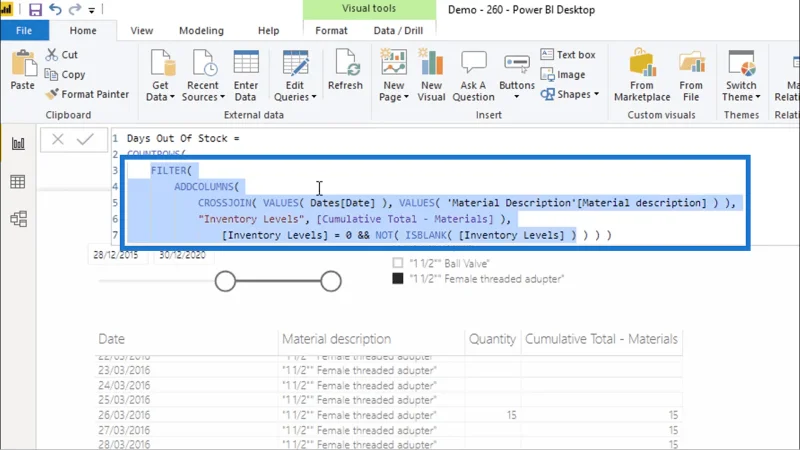Expand the Buttons dropdown arrow
800x450 pixels.
pos(517,97)
